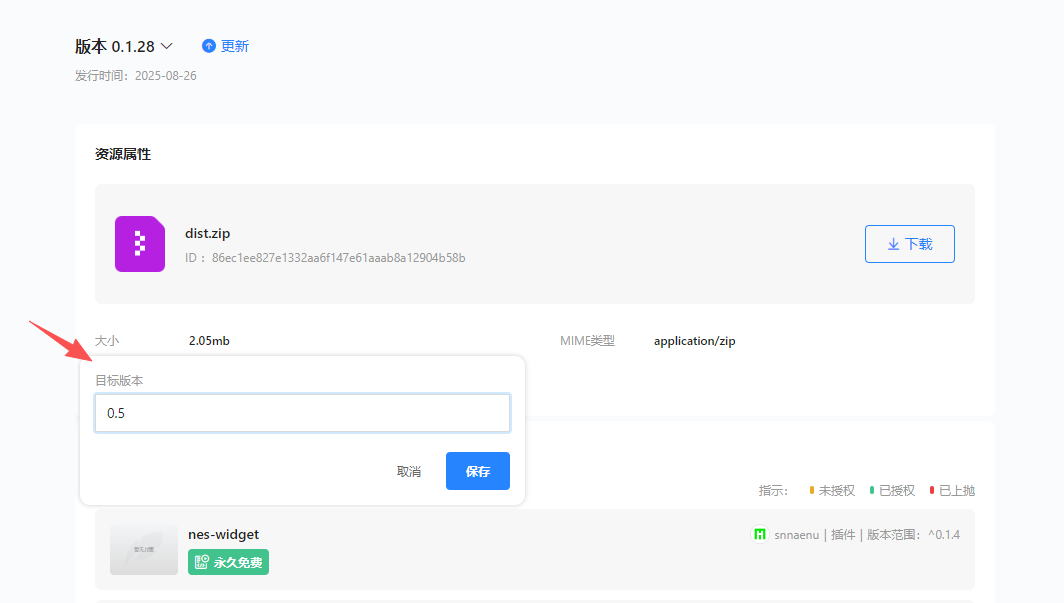Click the purple dist.zip file icon

pos(139,244)
